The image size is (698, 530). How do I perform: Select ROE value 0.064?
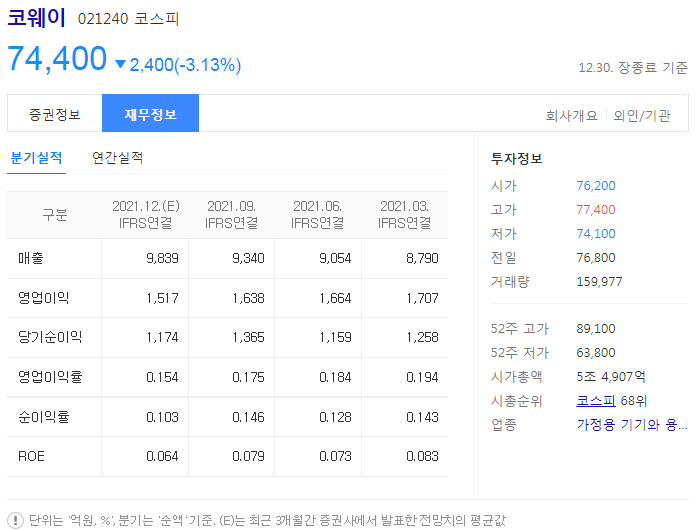(162, 456)
